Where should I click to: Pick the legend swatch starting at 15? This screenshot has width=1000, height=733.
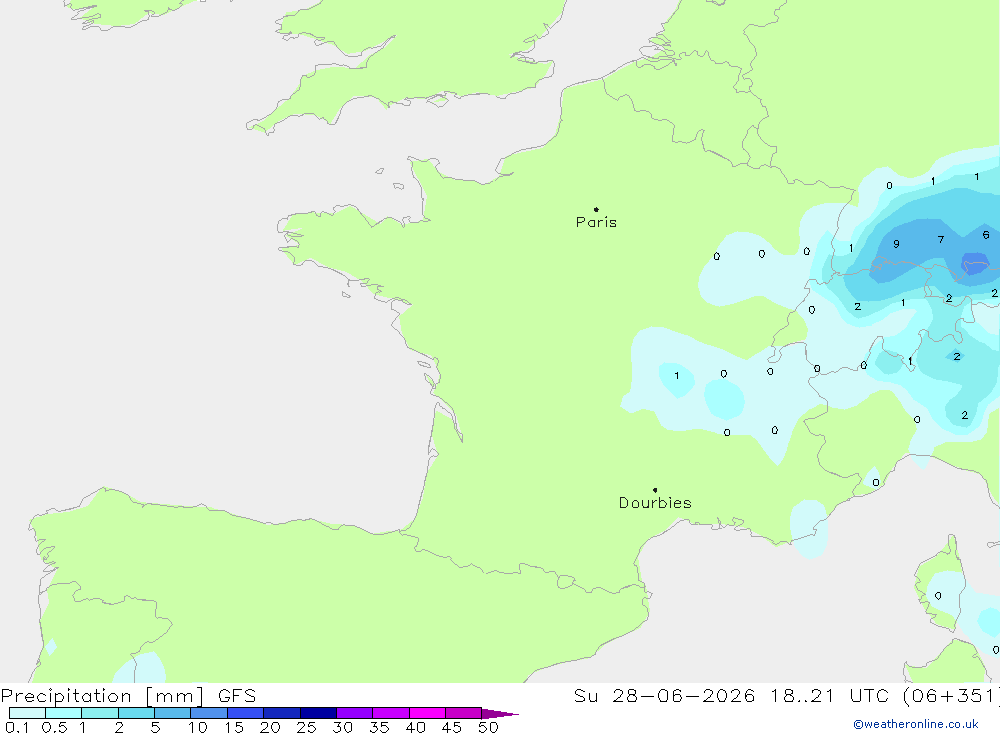(246, 713)
